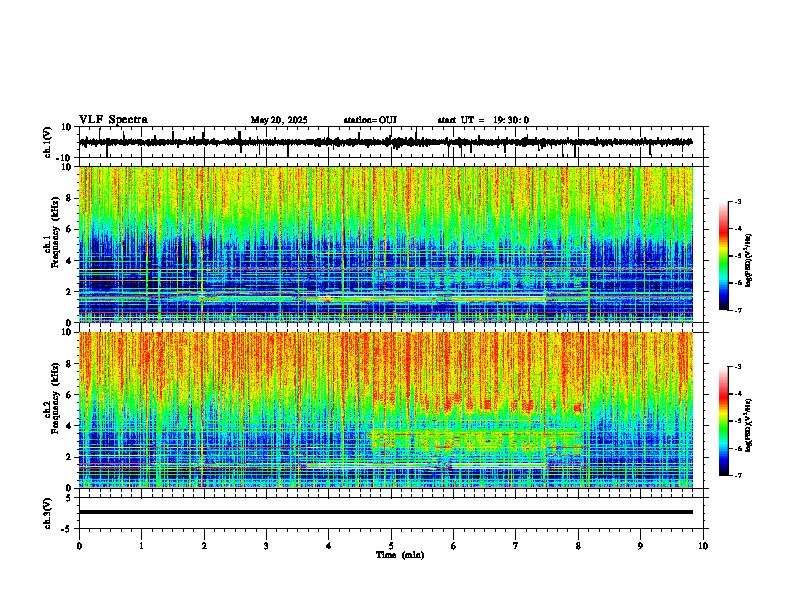Click the "-7" label on ch.1 colorbar

737,310
